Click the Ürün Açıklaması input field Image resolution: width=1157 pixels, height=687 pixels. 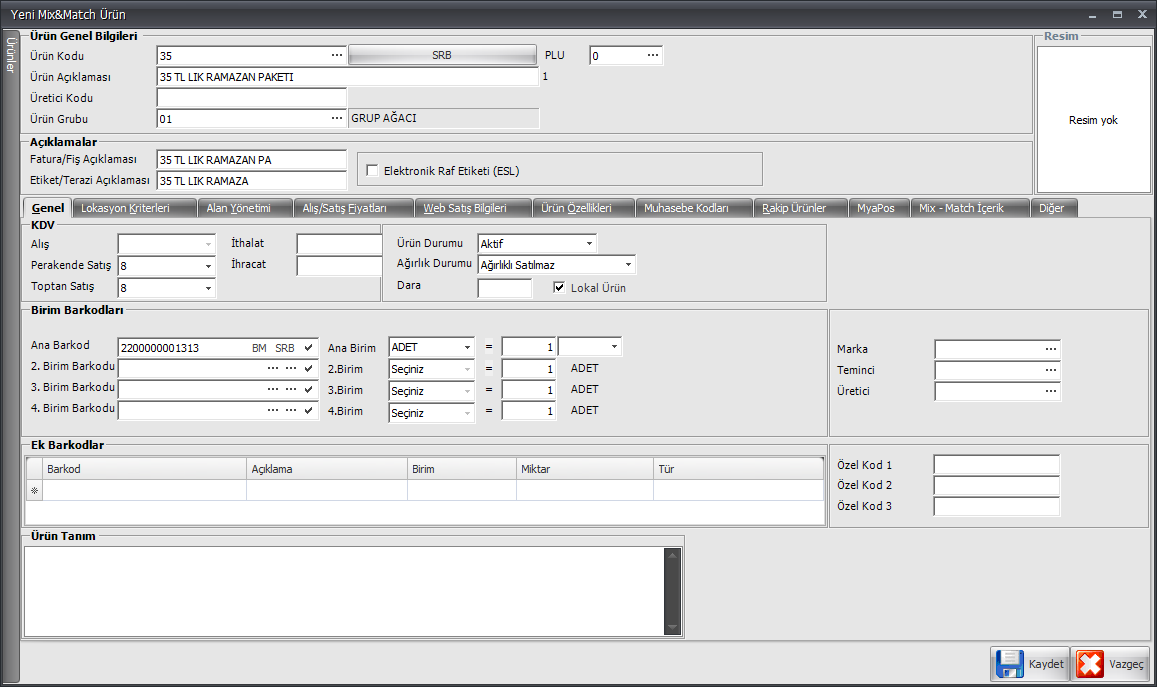pos(348,77)
